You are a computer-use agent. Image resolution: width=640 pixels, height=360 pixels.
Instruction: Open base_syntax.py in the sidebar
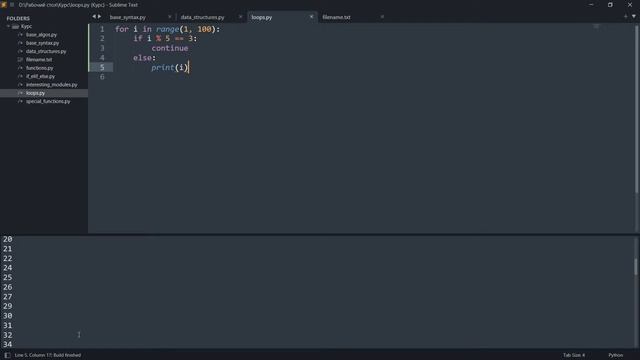[x=42, y=43]
